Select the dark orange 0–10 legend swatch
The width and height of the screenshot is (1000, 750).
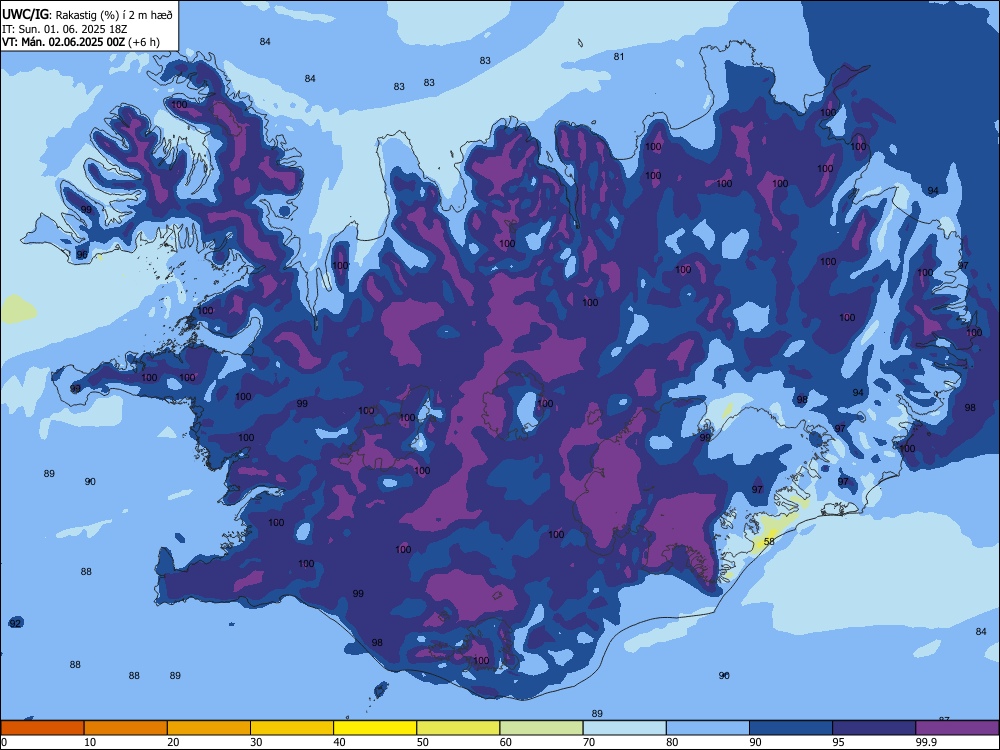42,728
